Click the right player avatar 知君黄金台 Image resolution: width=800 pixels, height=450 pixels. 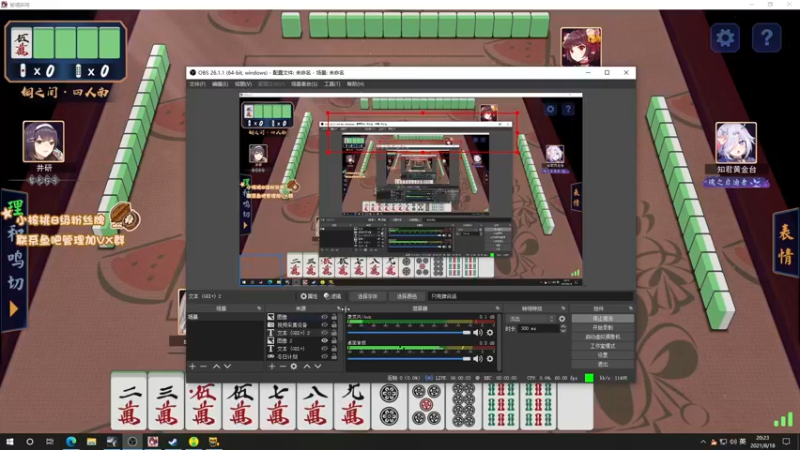pos(736,142)
